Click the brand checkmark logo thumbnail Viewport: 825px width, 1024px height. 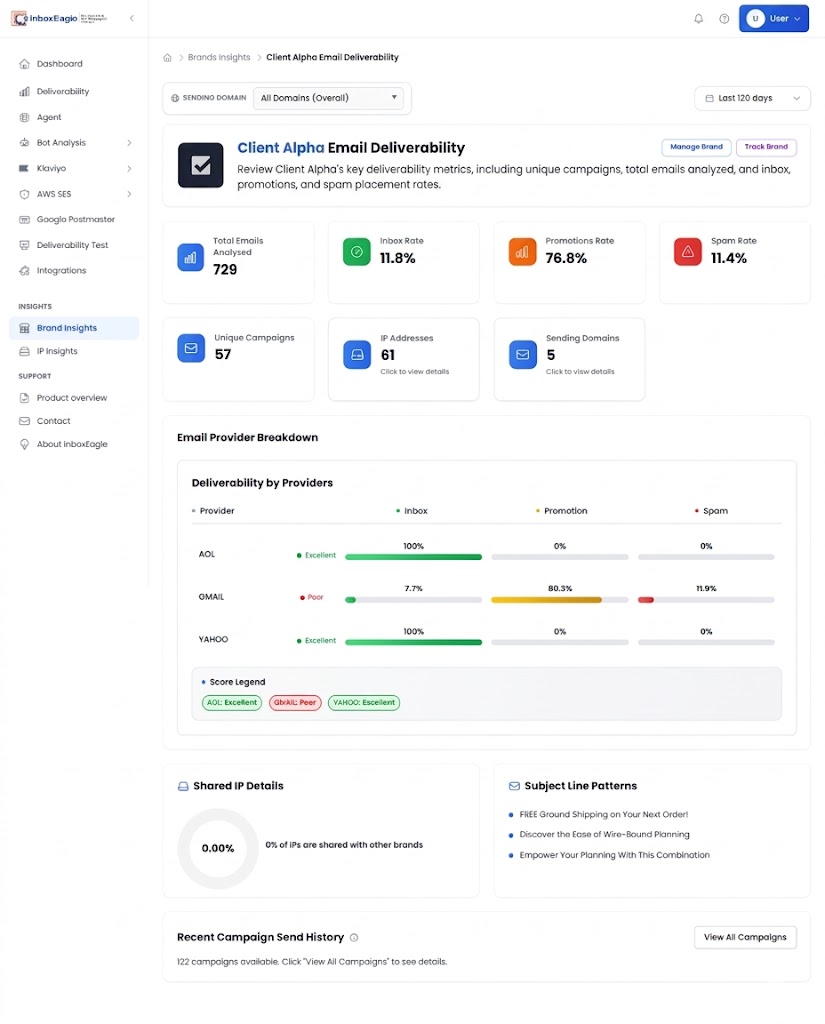[x=201, y=165]
